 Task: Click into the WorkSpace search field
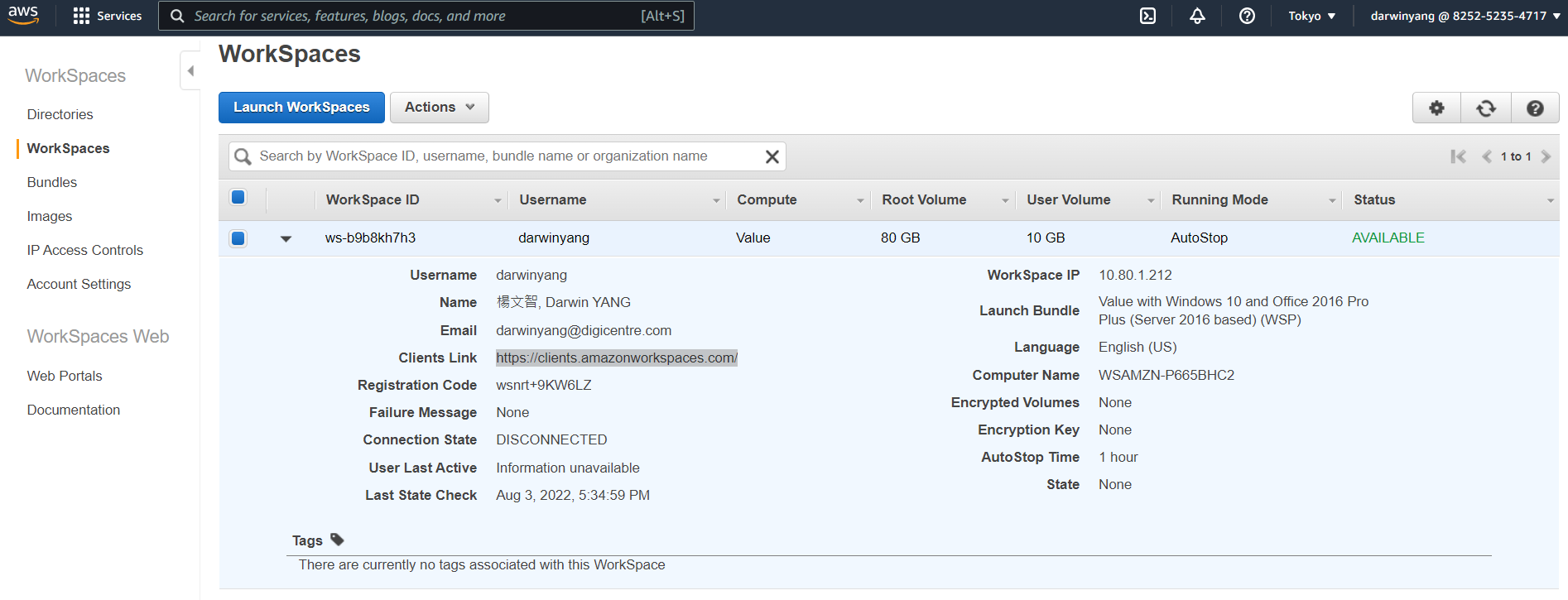[505, 156]
